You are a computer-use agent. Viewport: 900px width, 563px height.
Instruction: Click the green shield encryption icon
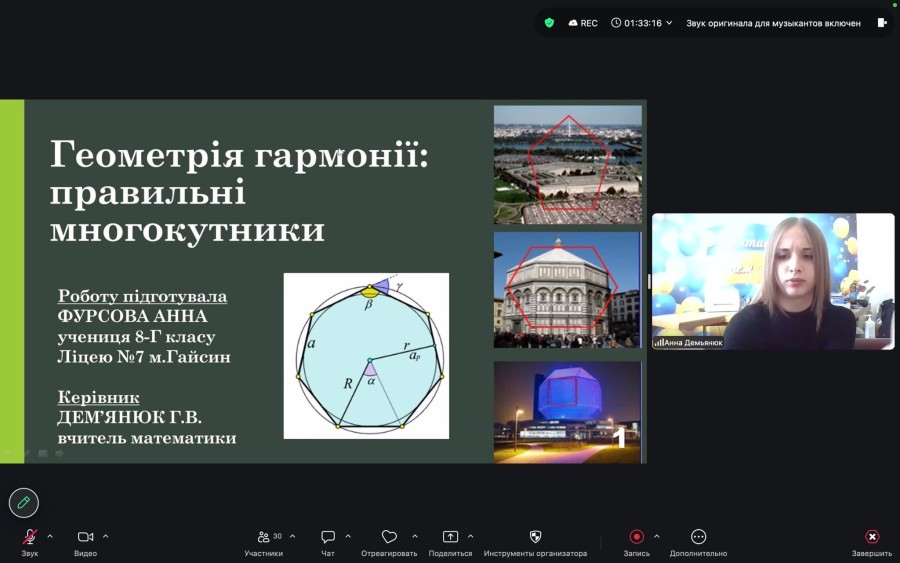[549, 23]
